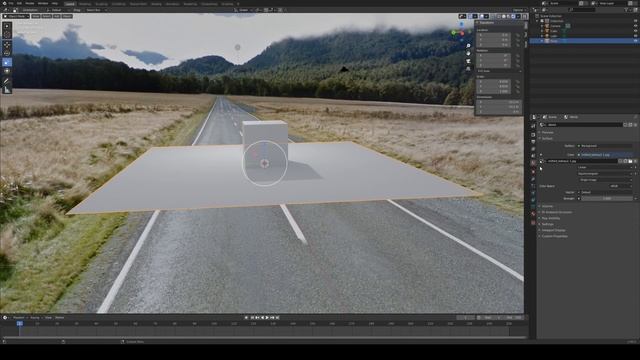This screenshot has height=360, width=640.
Task: Select the active Scale tool
Action: click(7, 62)
